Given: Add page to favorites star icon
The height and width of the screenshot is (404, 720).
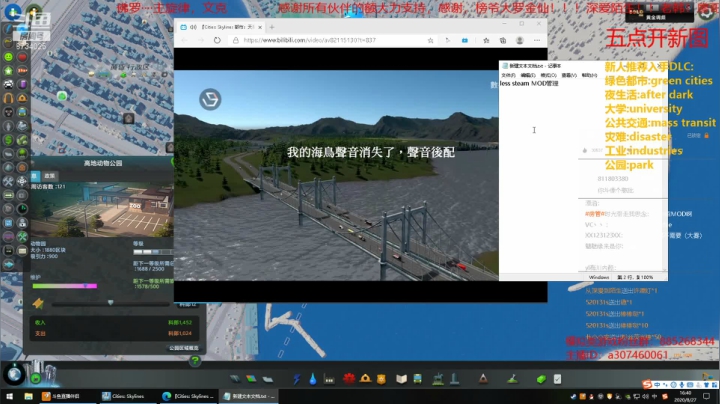Looking at the screenshot, I should 431,40.
